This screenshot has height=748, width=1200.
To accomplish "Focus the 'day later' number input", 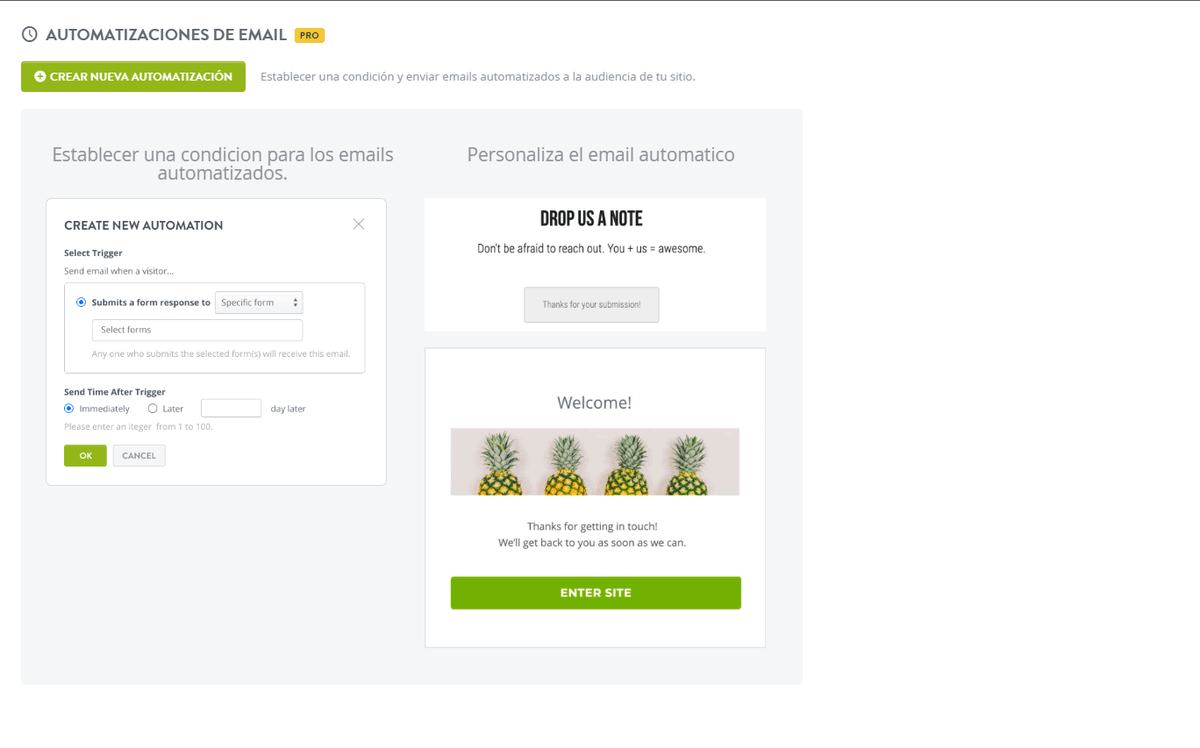I will 231,408.
